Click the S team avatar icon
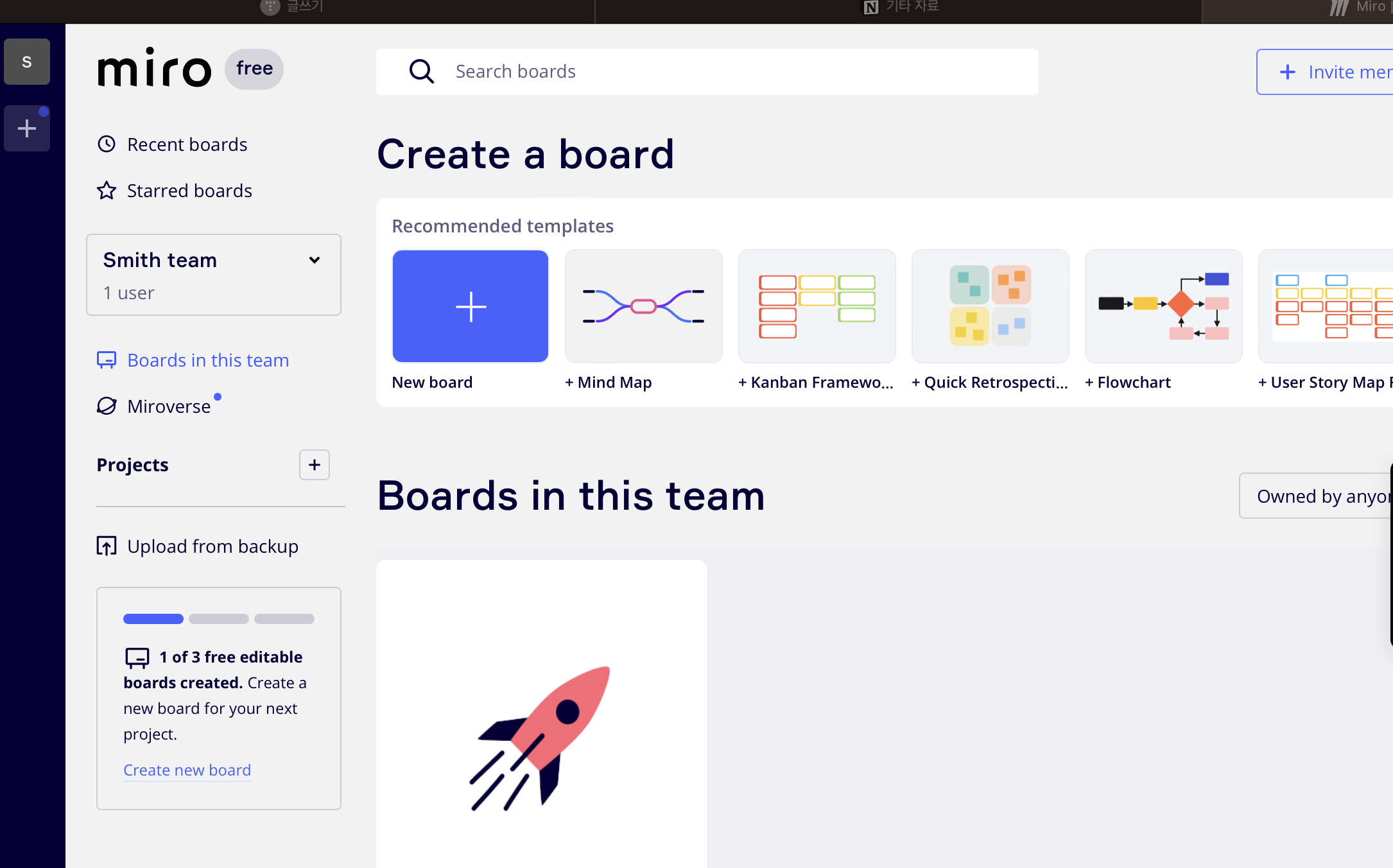The image size is (1393, 868). 27,62
